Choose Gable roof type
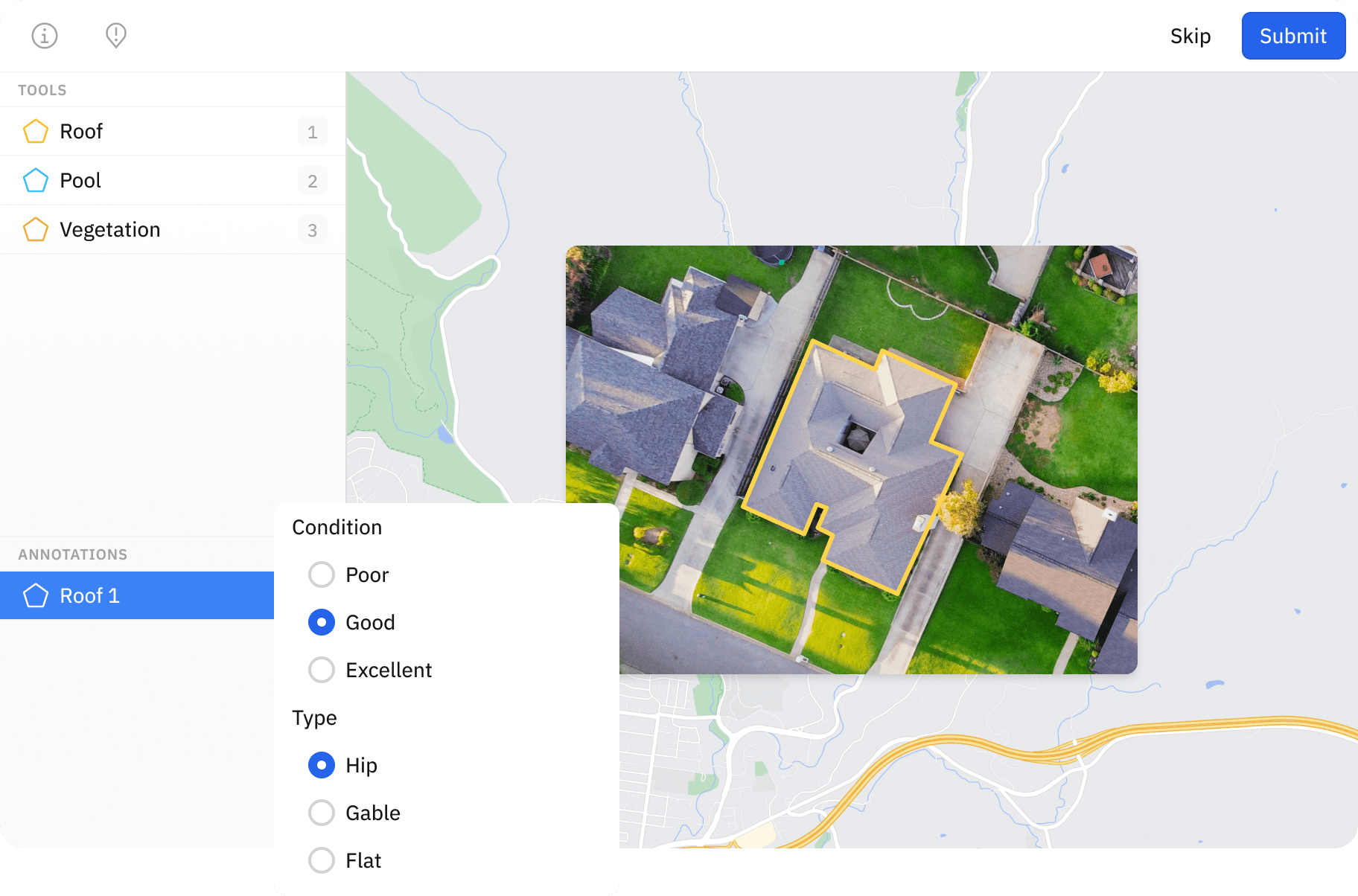The image size is (1358, 896). coord(322,813)
